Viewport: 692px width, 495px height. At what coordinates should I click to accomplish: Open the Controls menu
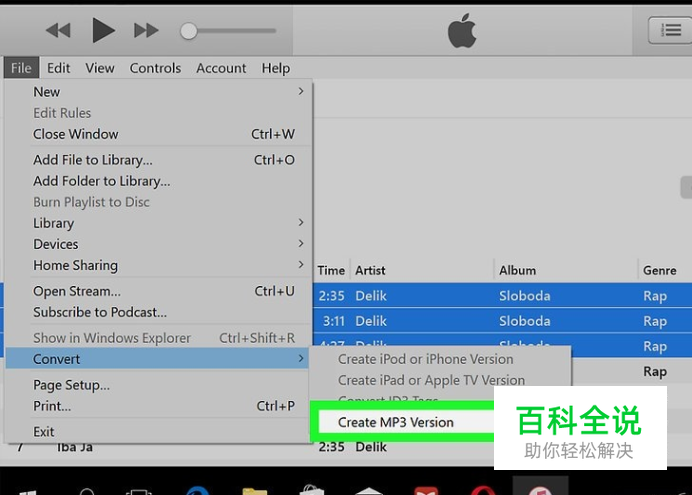point(155,68)
